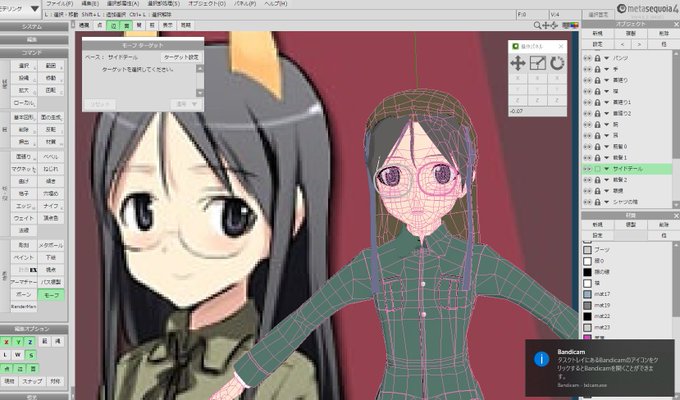Open the 選択部属性(A) menu

124,3
